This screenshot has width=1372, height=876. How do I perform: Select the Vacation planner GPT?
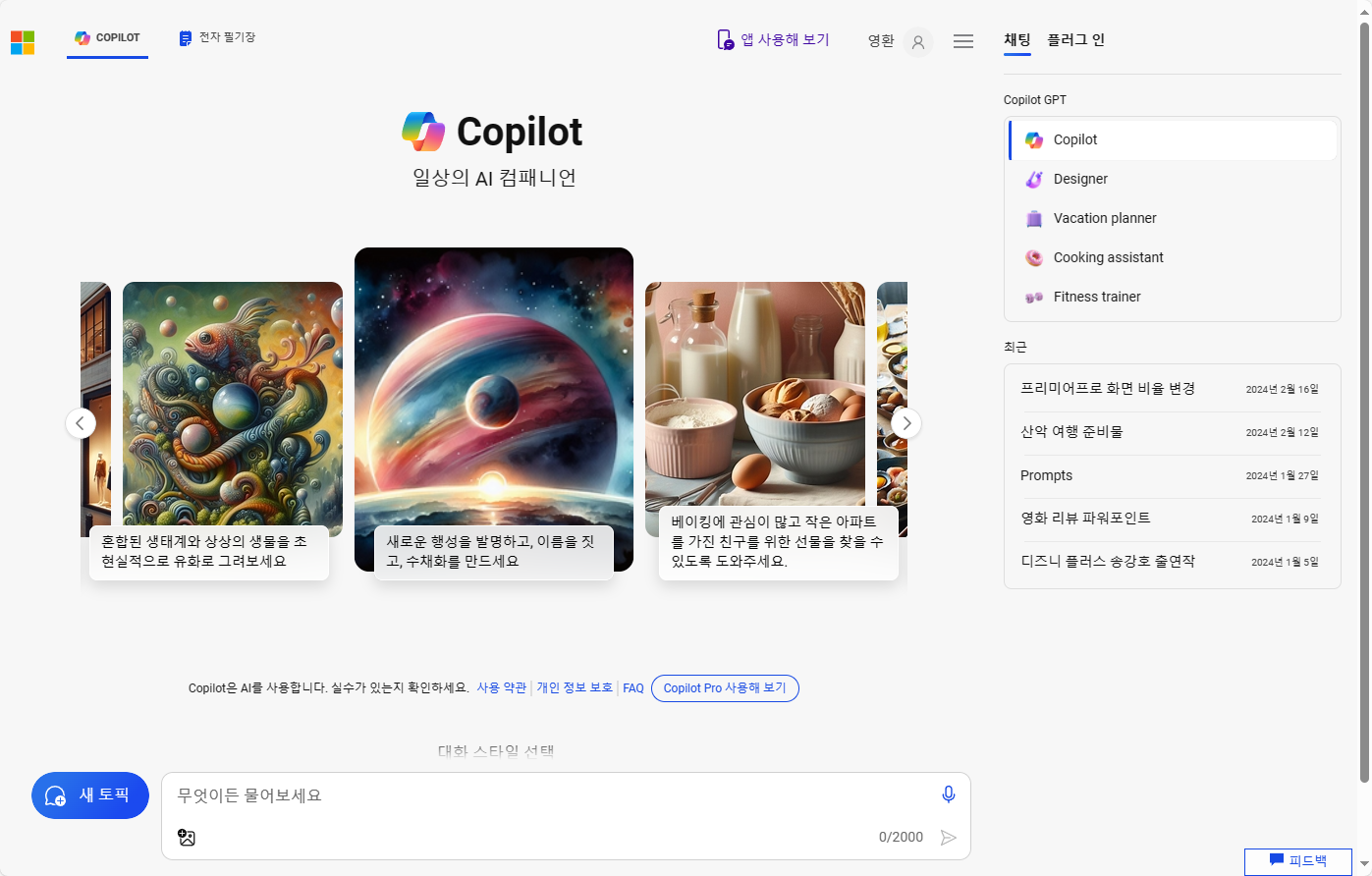coord(1173,218)
